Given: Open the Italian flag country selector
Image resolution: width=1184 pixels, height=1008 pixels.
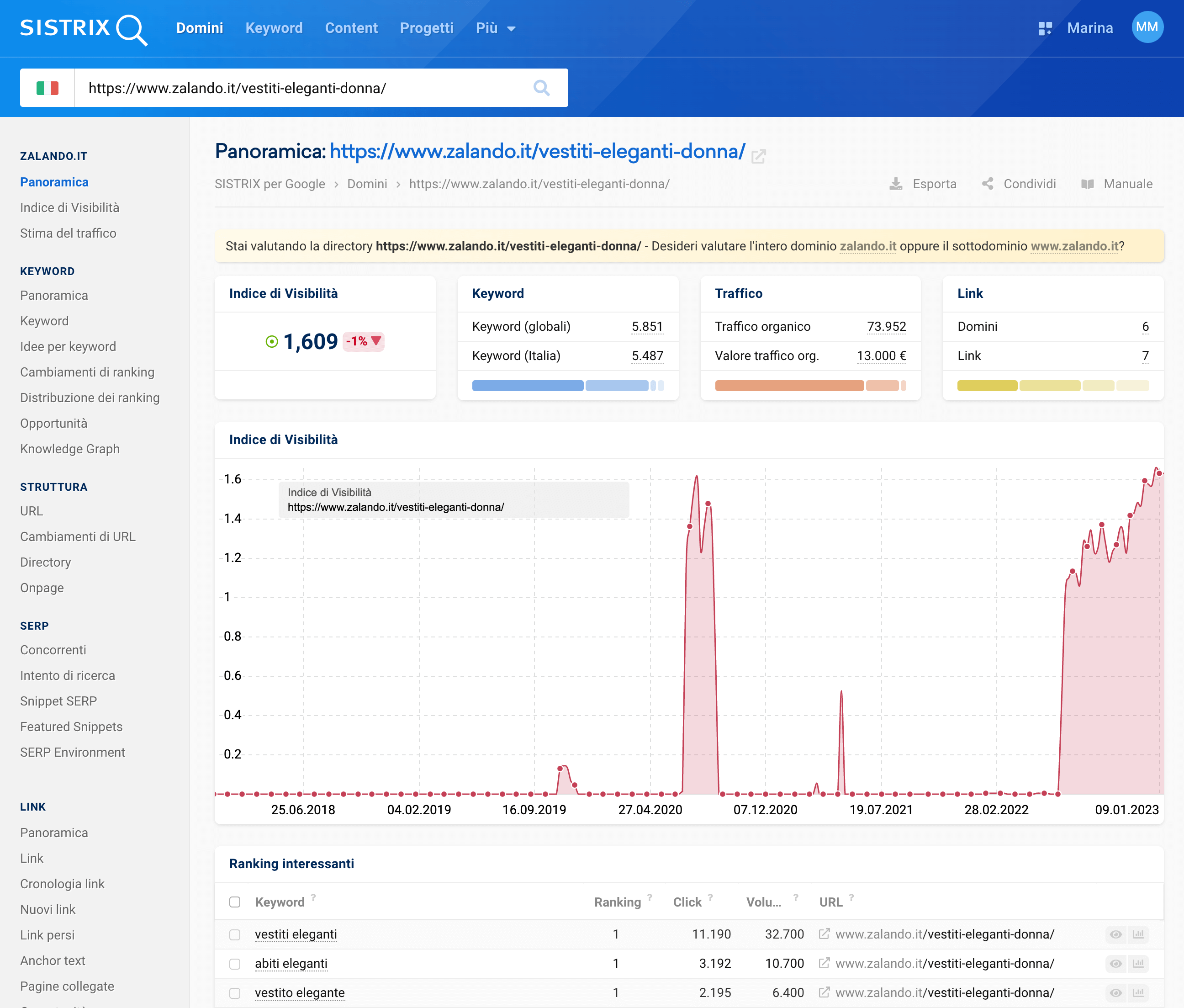Looking at the screenshot, I should tap(48, 88).
